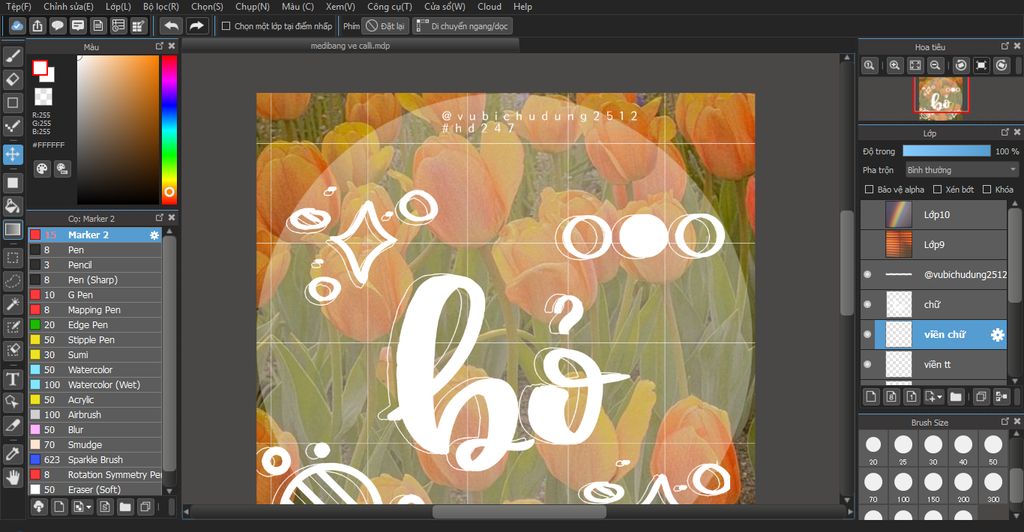Pick brush size 150 preset
This screenshot has height=532, width=1024.
(x=933, y=486)
